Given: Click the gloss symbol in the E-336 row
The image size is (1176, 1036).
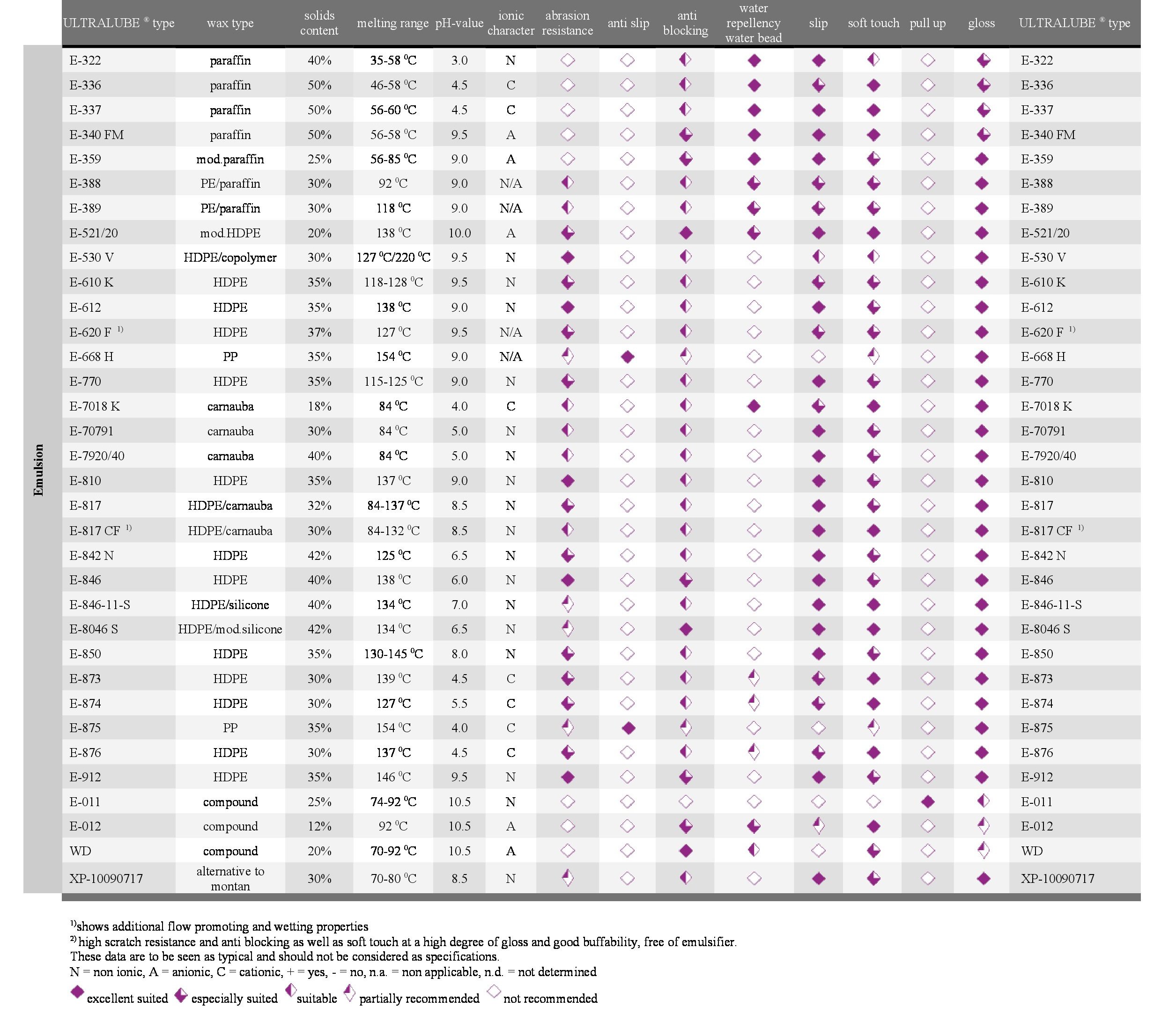Looking at the screenshot, I should 983,85.
